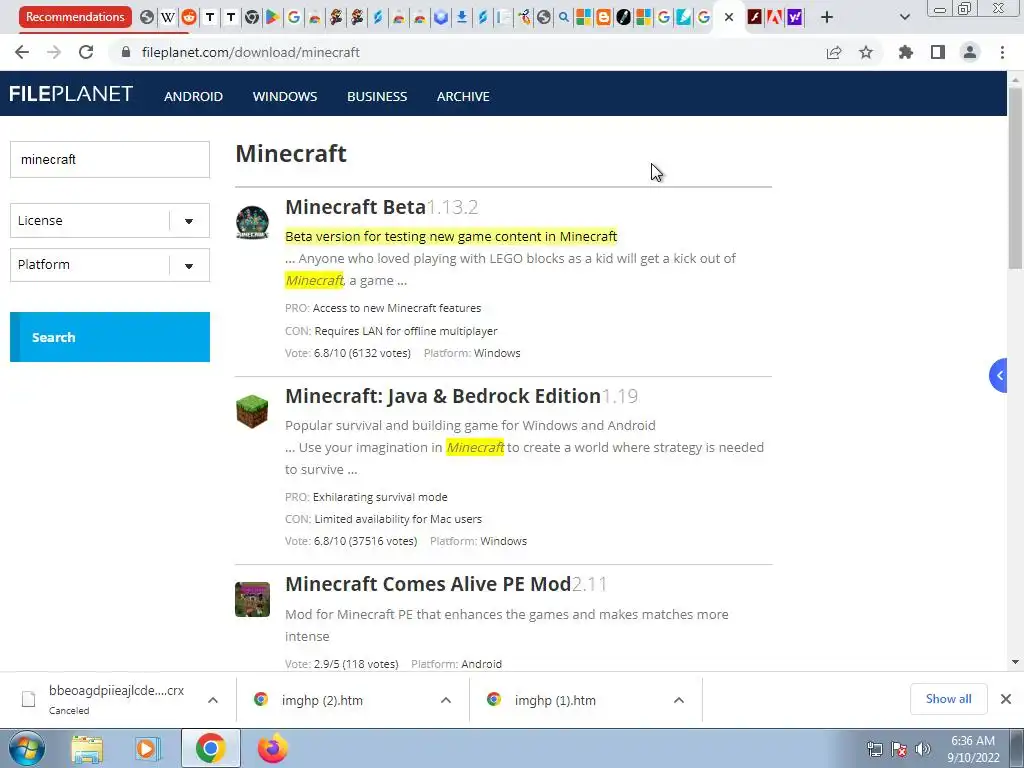This screenshot has height=768, width=1024.
Task: Open the Extensions puzzle-piece menu
Action: coord(906,52)
